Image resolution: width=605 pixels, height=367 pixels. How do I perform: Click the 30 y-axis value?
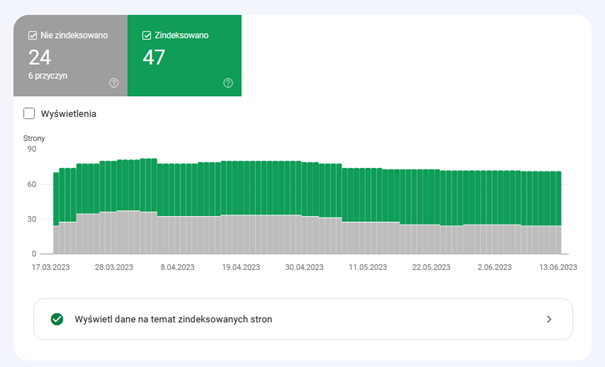pos(32,219)
